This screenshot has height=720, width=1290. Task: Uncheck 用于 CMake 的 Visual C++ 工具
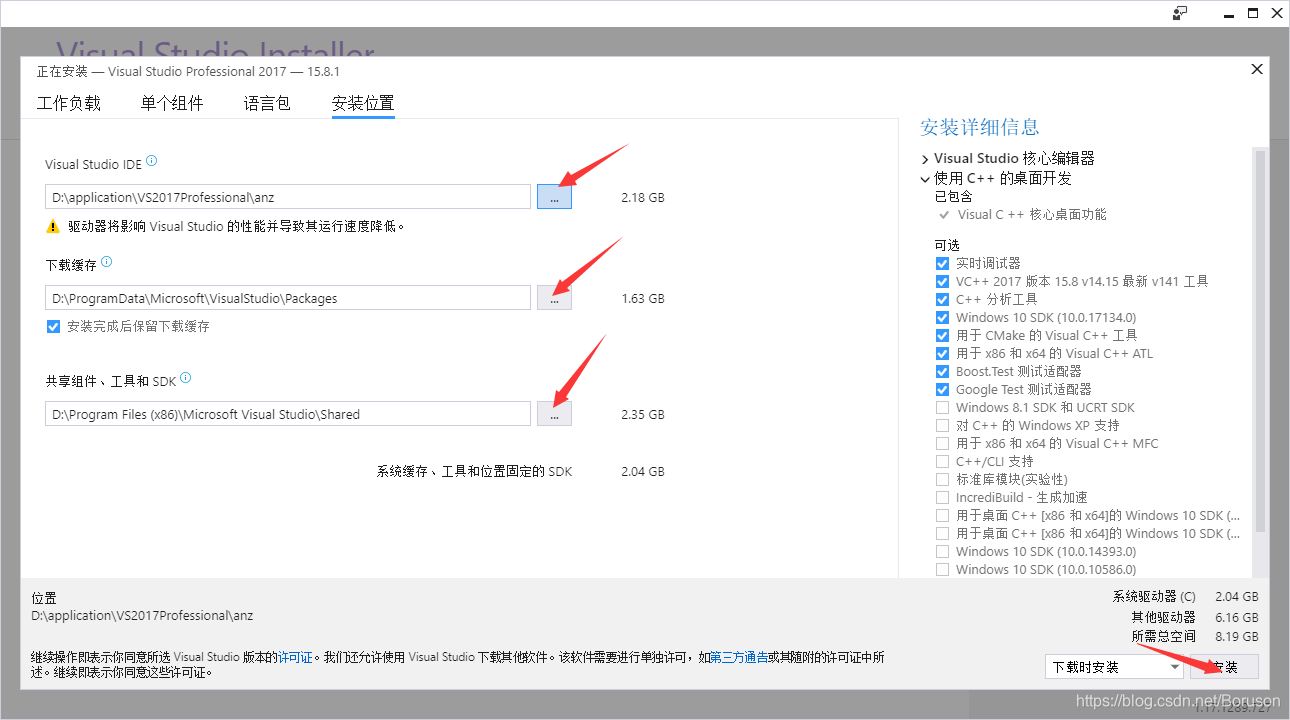[x=942, y=335]
